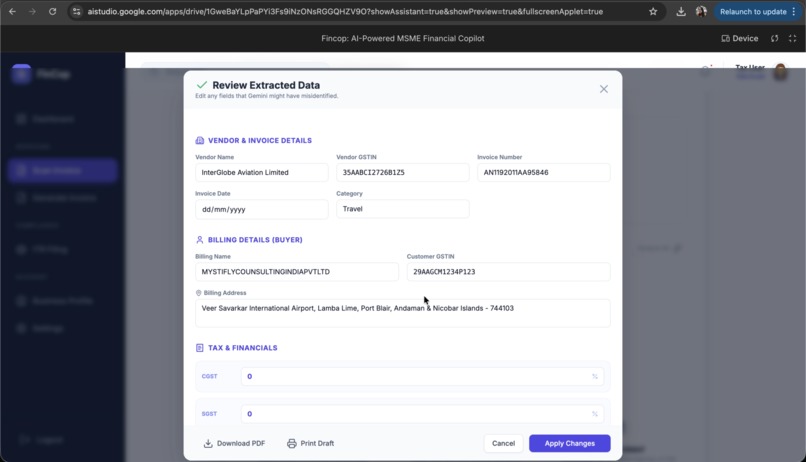Reload the page with refresh icon
This screenshot has width=806, height=462.
[x=52, y=11]
